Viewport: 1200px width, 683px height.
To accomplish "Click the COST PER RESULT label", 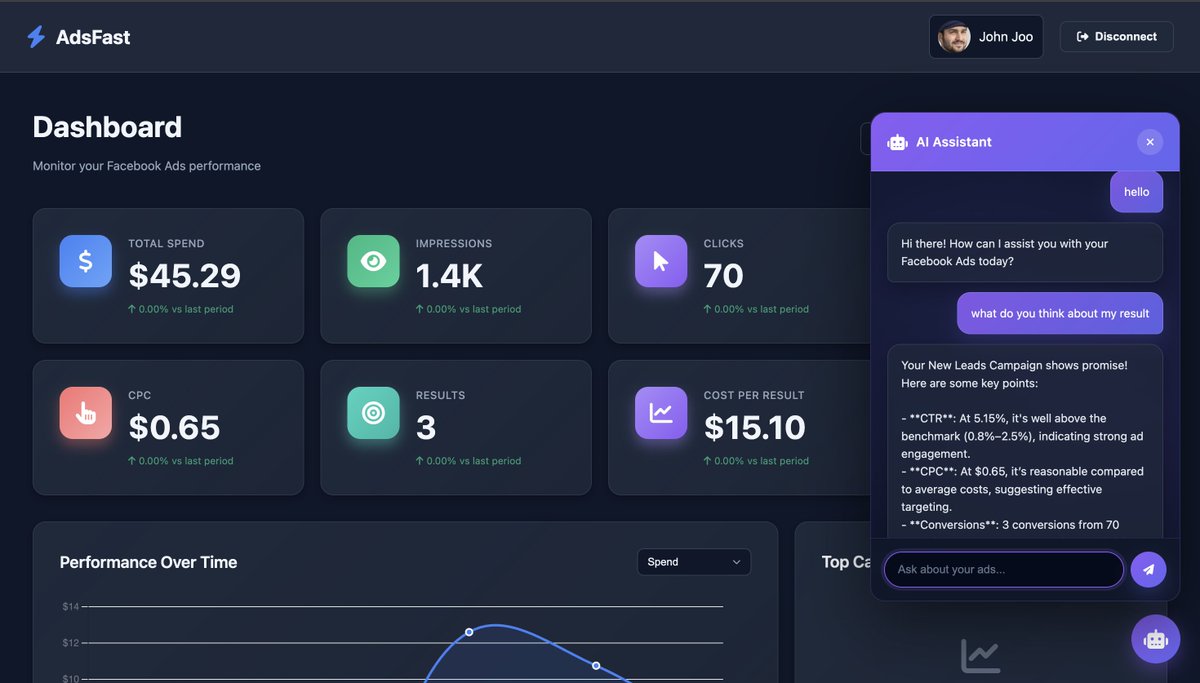I will point(754,395).
